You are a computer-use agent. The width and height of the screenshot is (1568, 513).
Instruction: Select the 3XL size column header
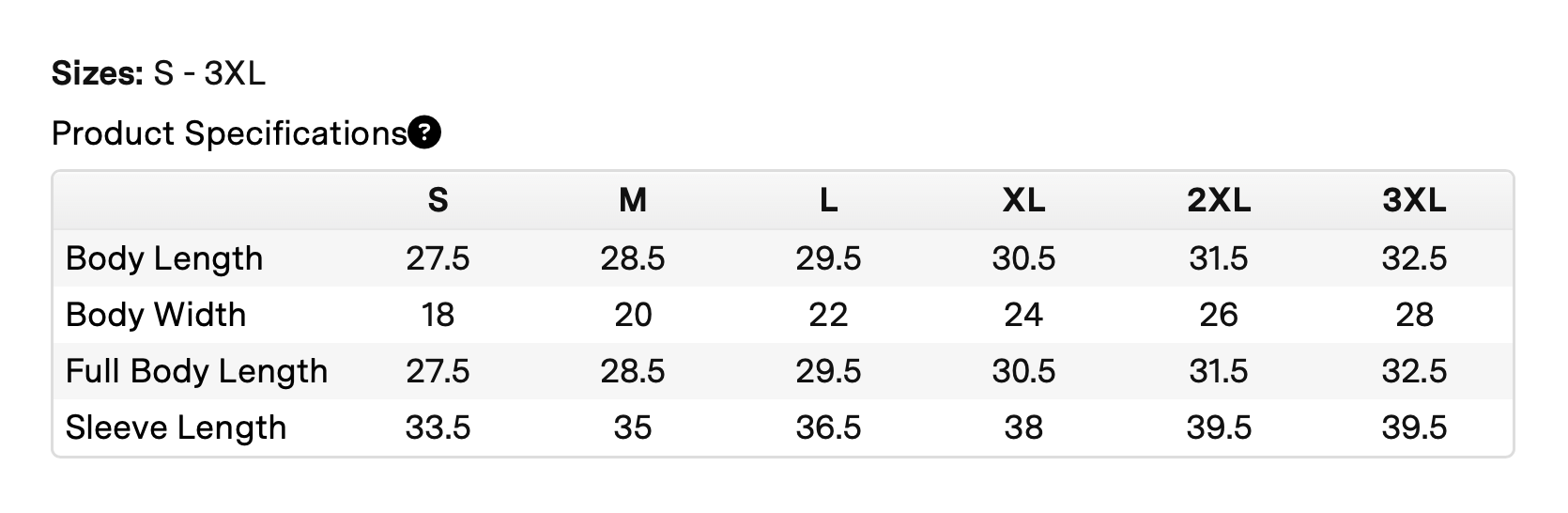1414,200
